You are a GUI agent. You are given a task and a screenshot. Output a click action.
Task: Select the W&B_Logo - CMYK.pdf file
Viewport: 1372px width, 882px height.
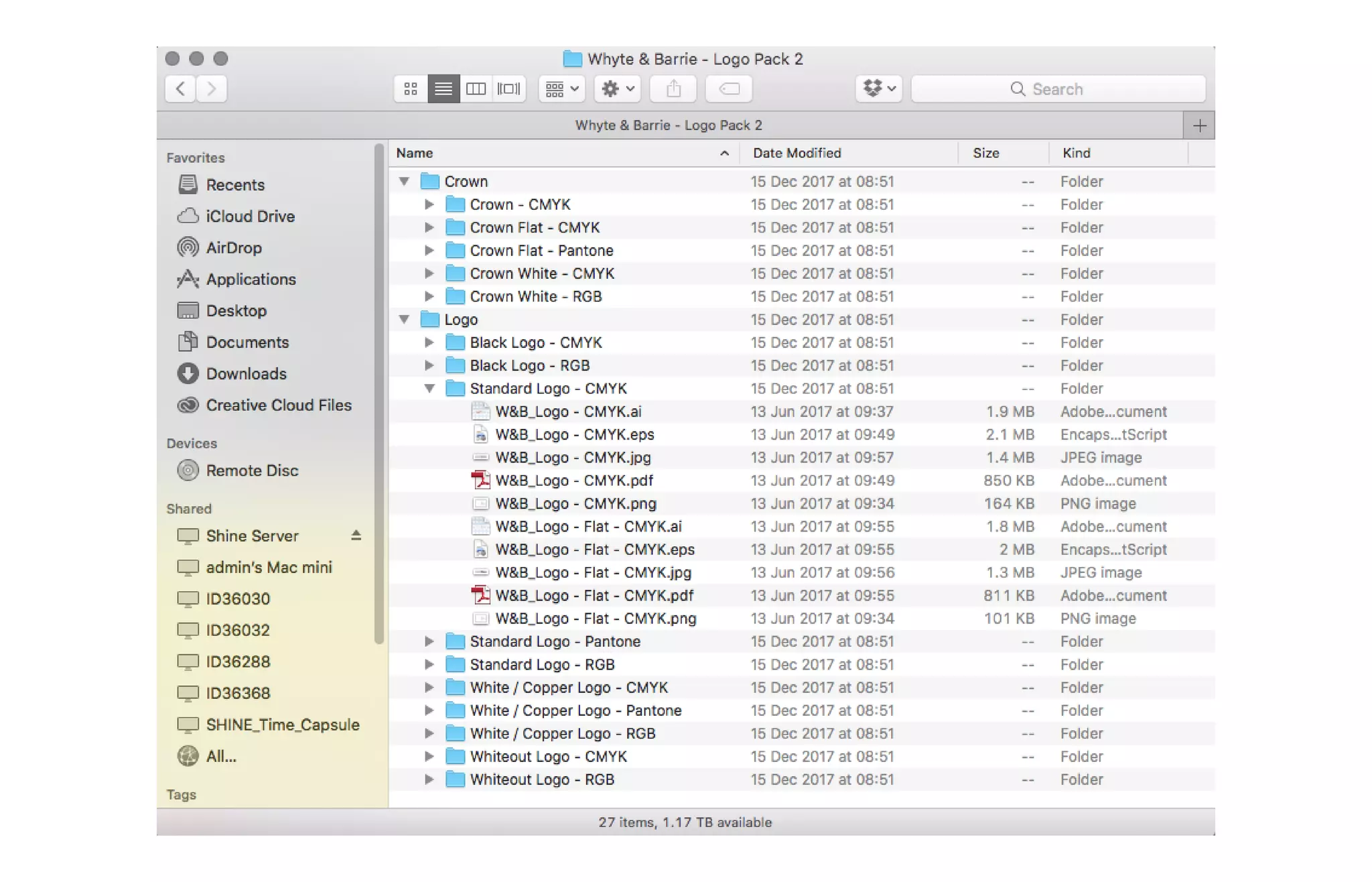pos(573,481)
